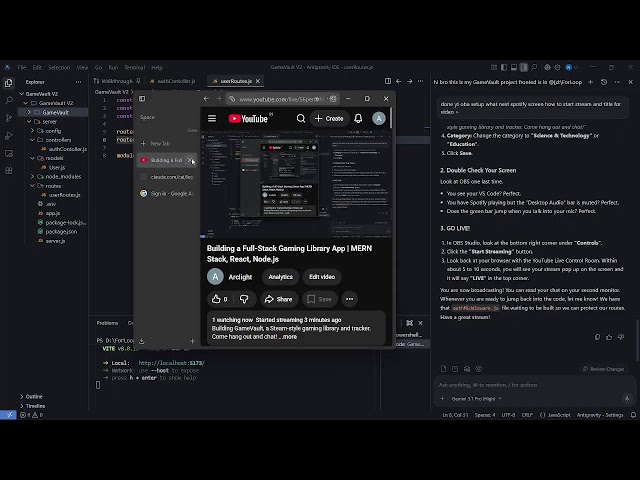
Task: Click the youtube.com address bar
Action: click(282, 99)
